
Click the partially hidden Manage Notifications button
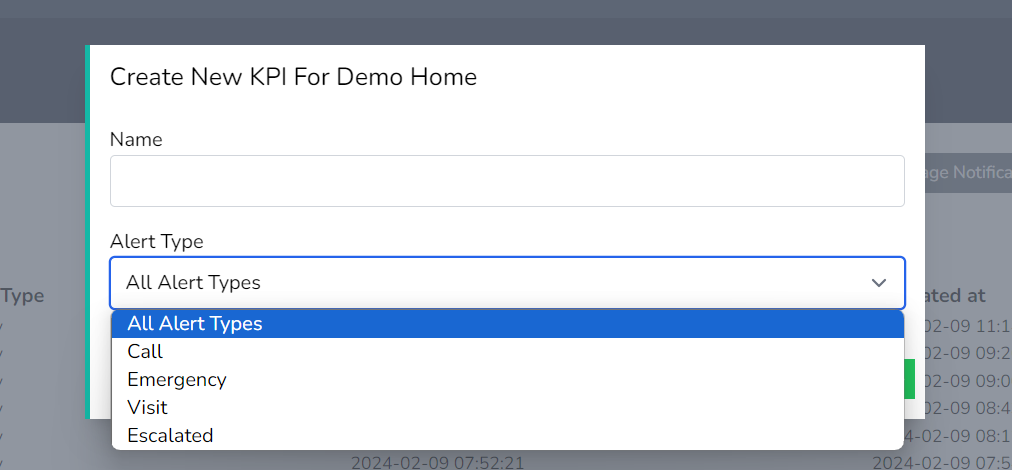coord(967,173)
